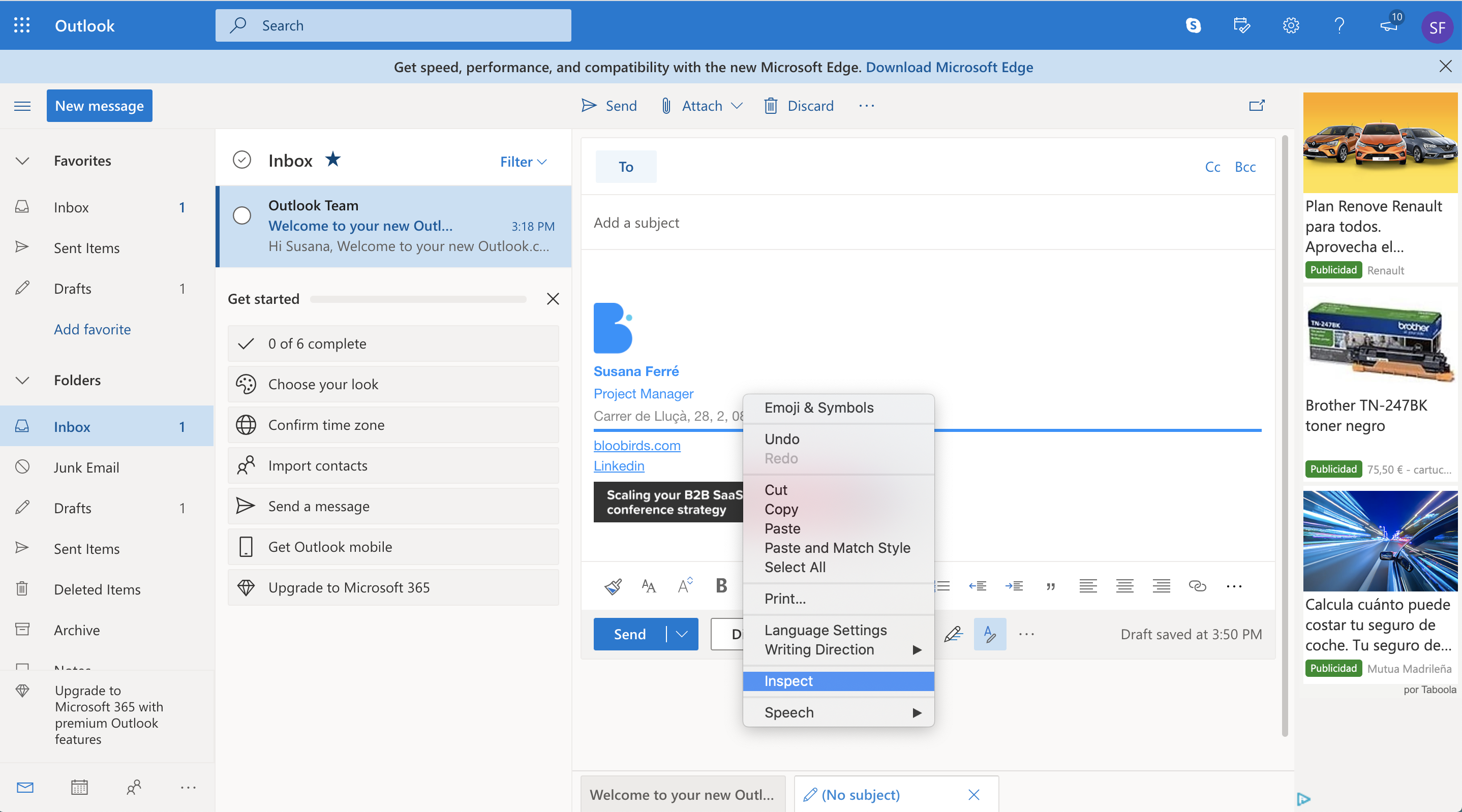Choose Paste and Match Style

pyautogui.click(x=838, y=548)
